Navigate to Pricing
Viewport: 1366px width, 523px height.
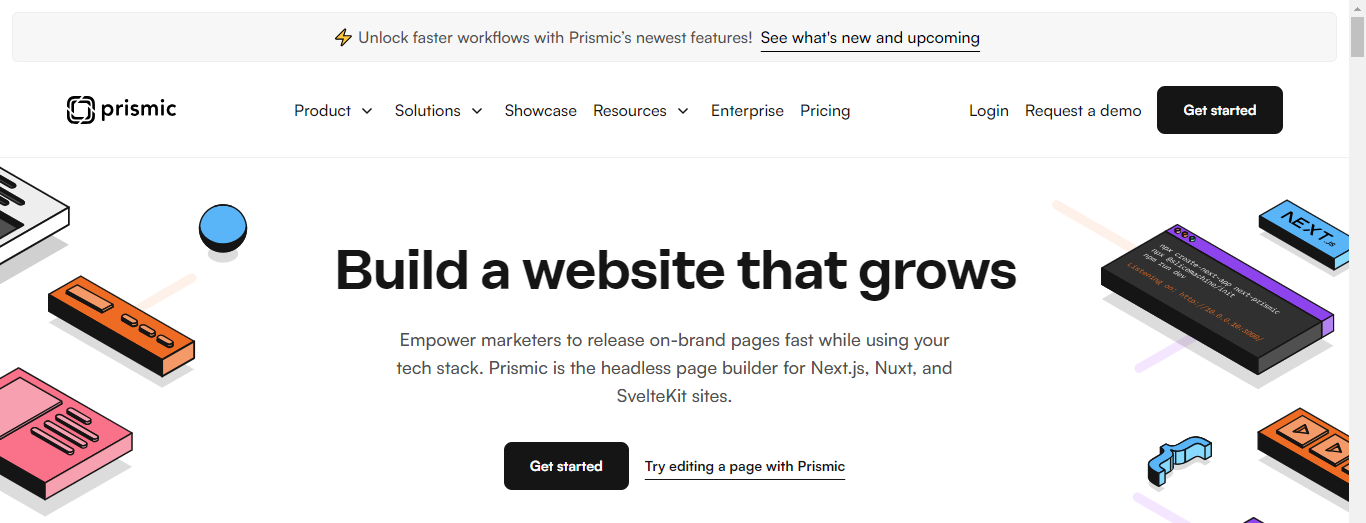[825, 111]
